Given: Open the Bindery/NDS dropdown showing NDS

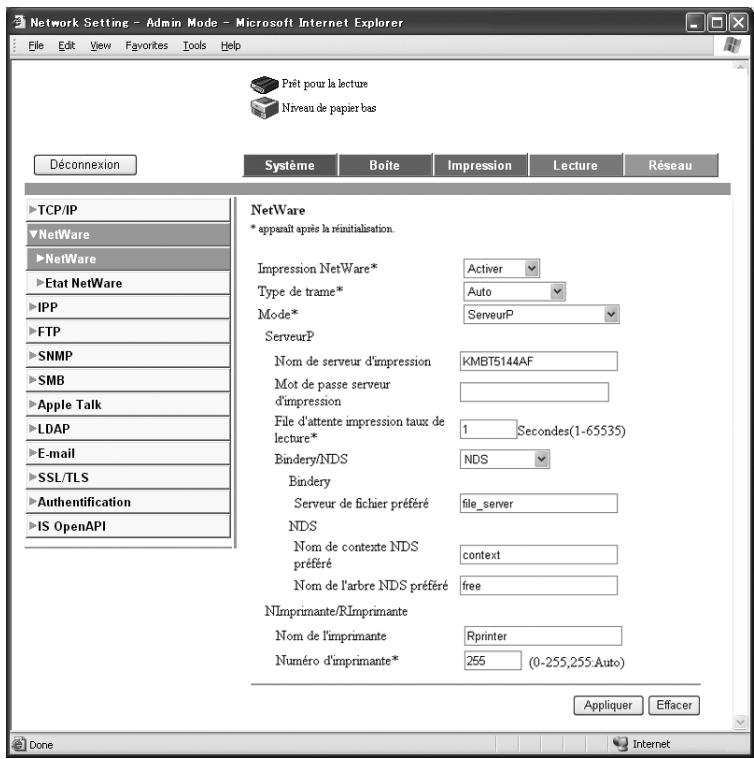Looking at the screenshot, I should click(505, 459).
